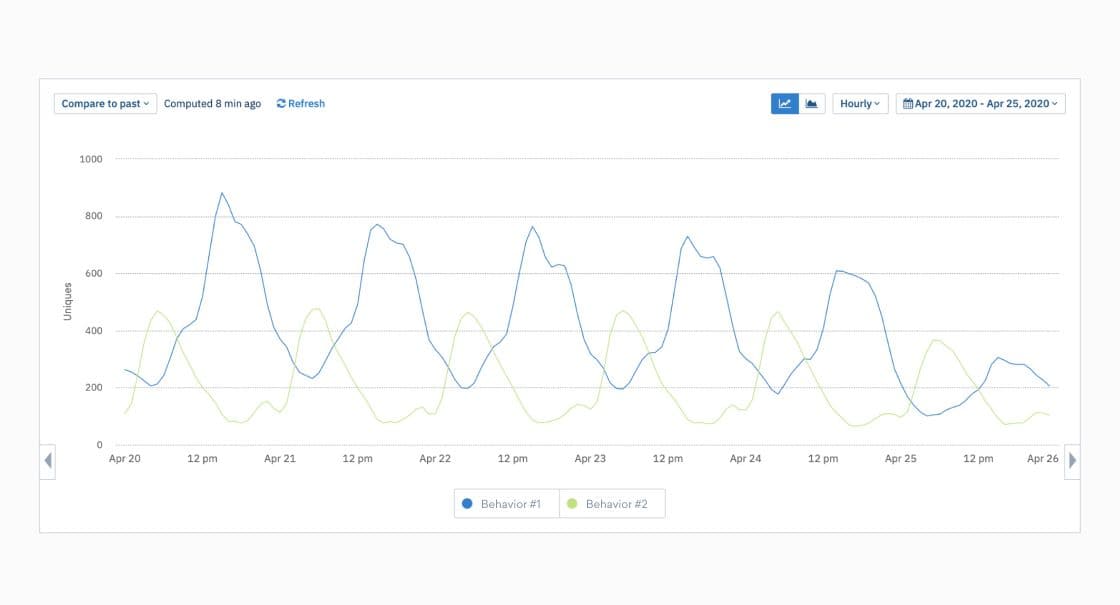Click the refresh arrows icon
Viewport: 1120px width, 605px height.
point(281,104)
